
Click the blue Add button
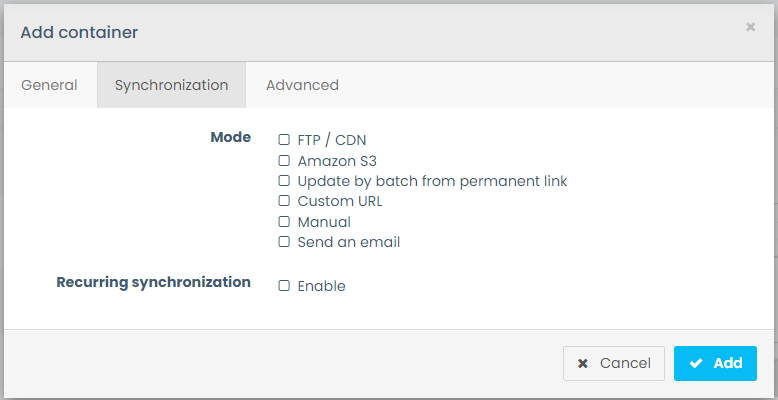[715, 364]
